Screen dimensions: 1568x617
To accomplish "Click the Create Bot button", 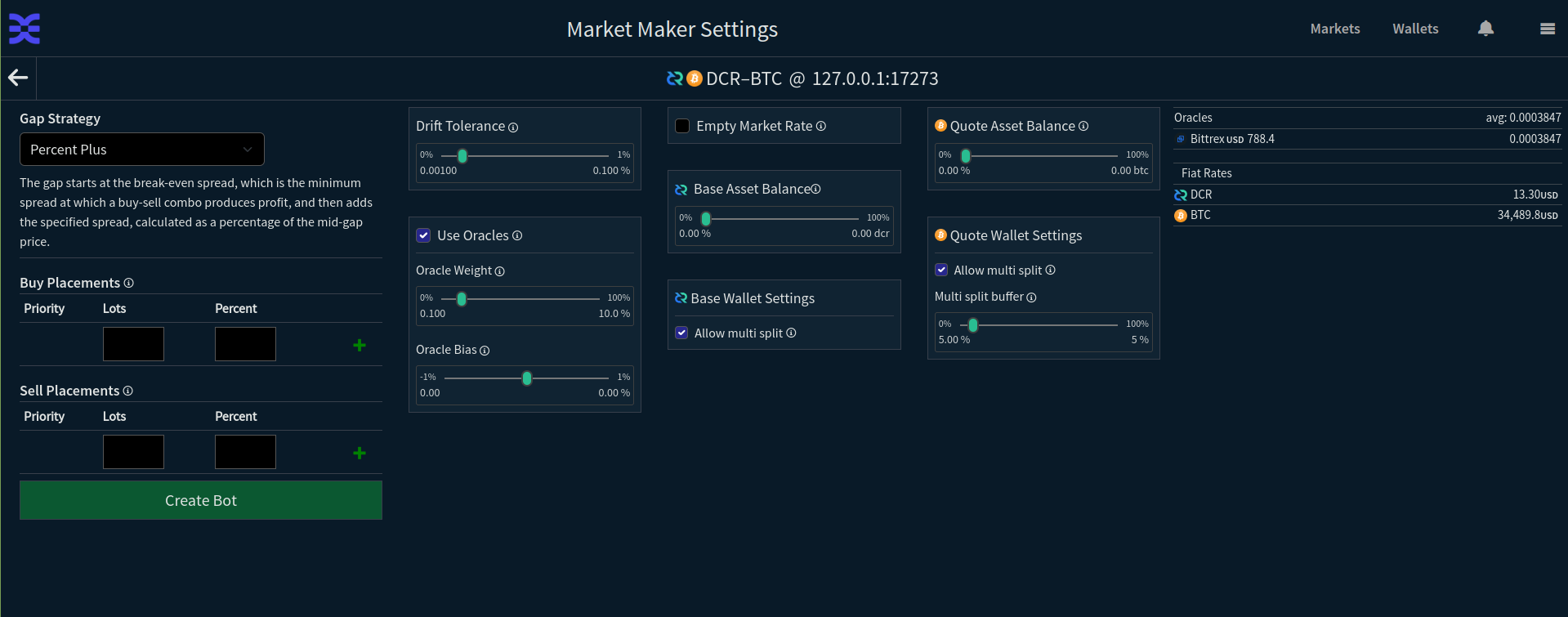I will tap(201, 500).
